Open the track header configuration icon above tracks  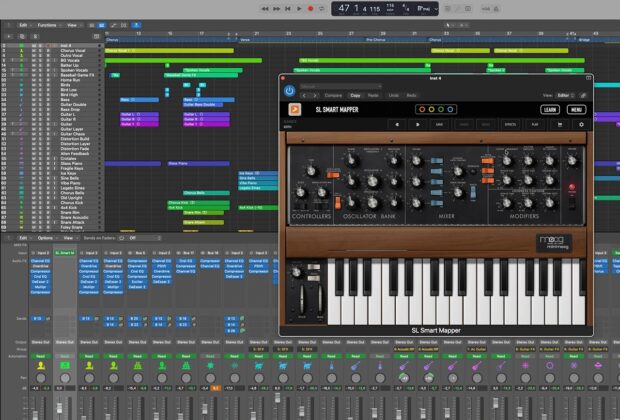pyautogui.click(x=96, y=36)
